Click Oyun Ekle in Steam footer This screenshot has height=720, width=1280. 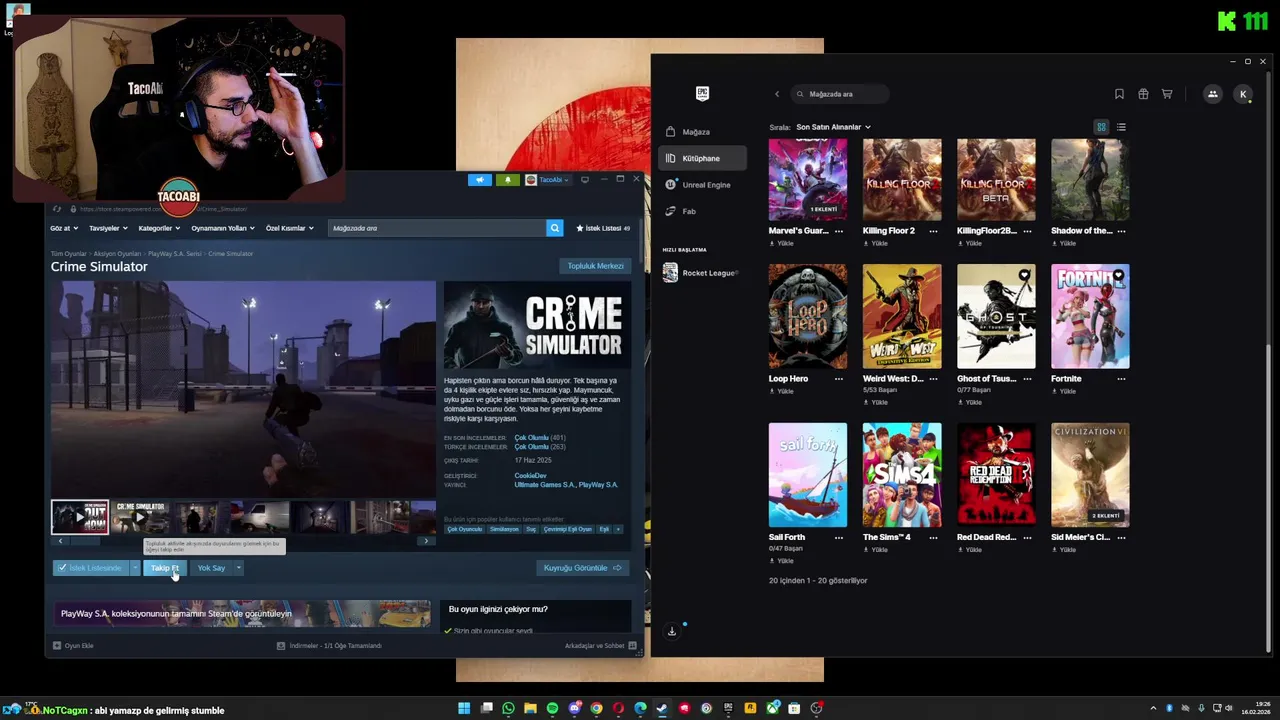pyautogui.click(x=73, y=646)
